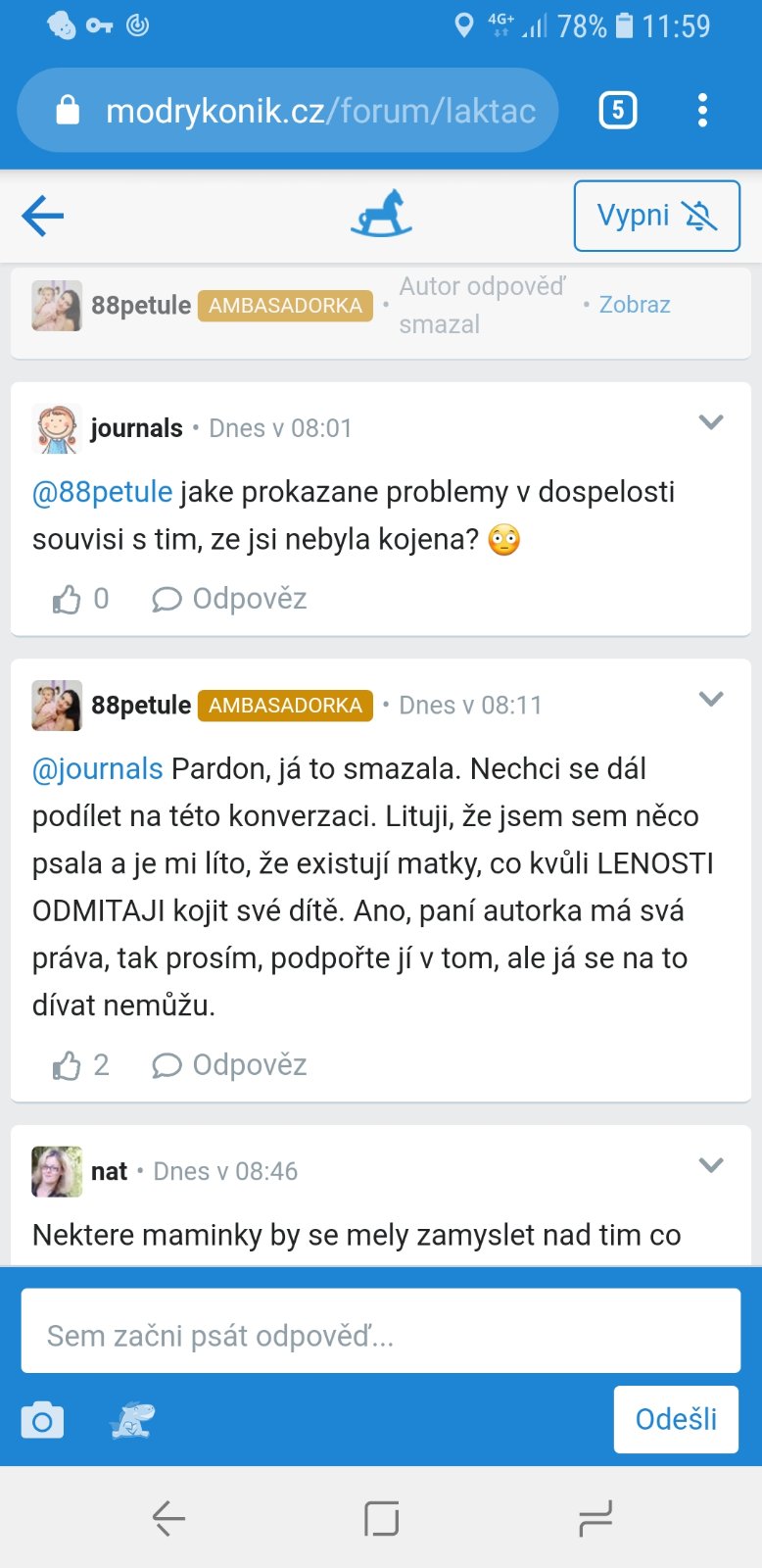Open nat's profile avatar thumbnail
This screenshot has height=1568, width=762.
[57, 1171]
